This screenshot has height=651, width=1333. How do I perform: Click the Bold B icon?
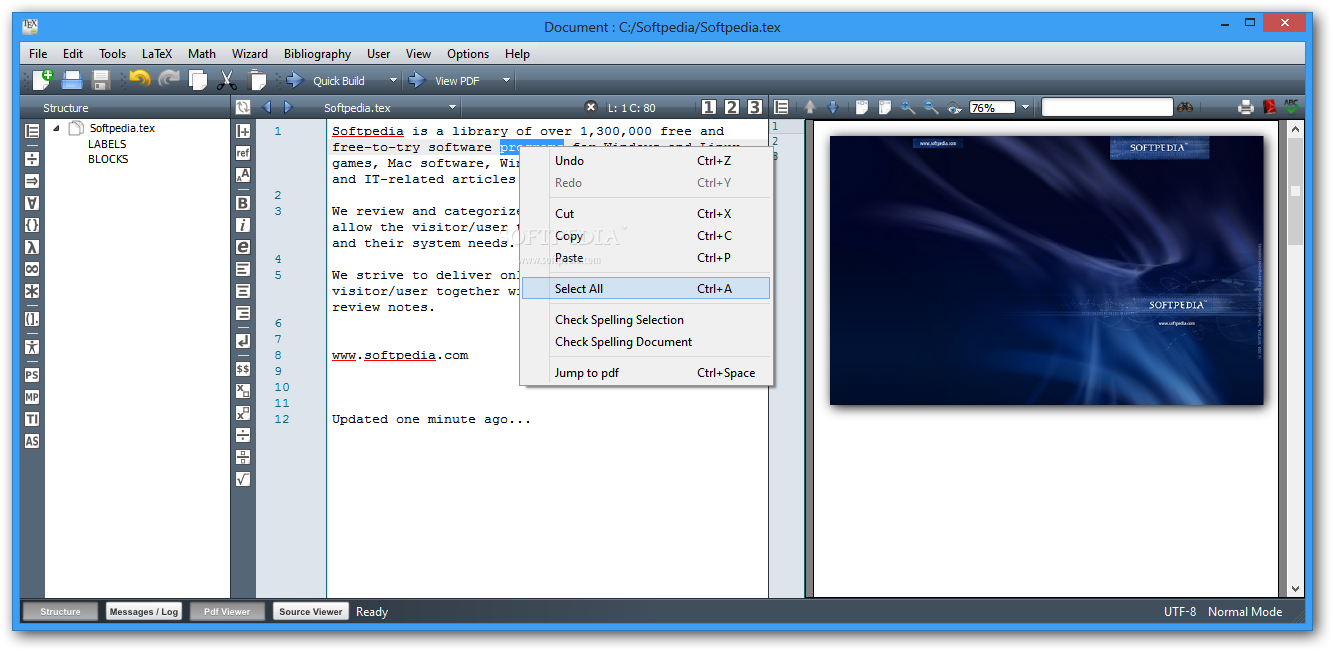tap(243, 203)
